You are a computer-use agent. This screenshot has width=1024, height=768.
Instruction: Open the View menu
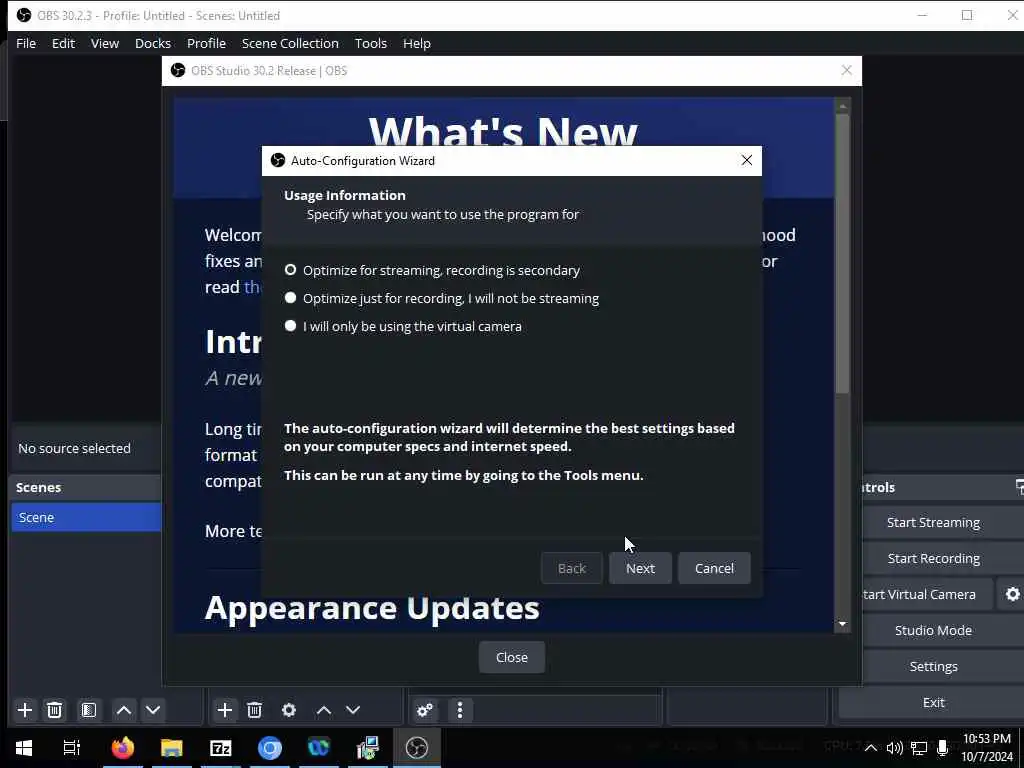[104, 43]
